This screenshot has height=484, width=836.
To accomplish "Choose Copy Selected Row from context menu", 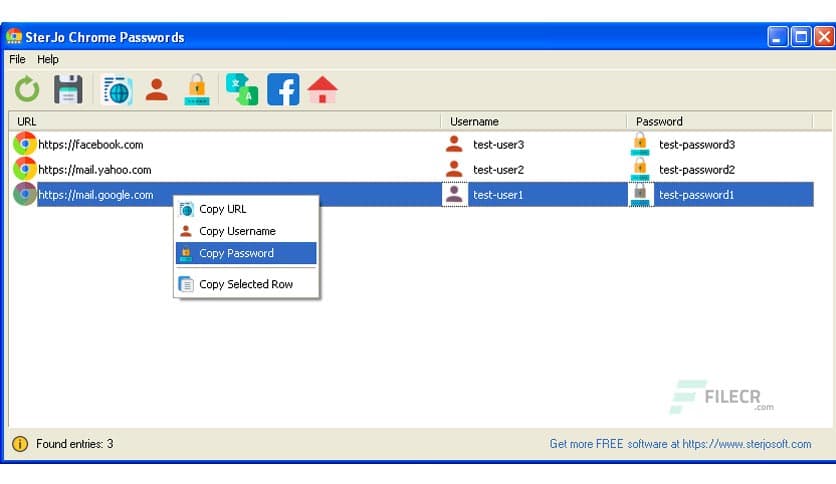I will [x=246, y=284].
